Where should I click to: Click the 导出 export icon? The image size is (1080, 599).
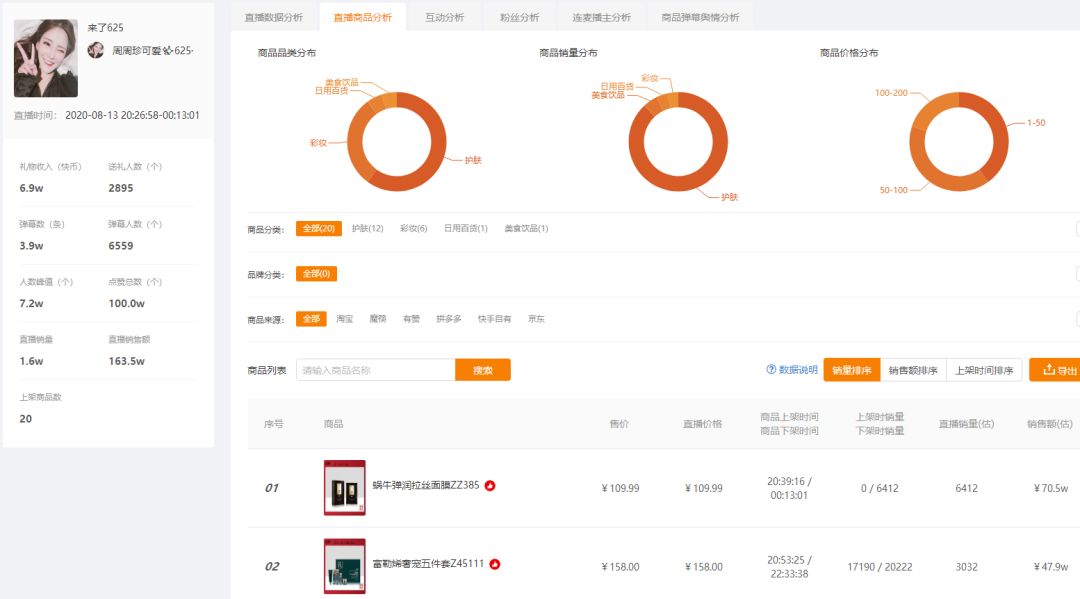[1051, 369]
